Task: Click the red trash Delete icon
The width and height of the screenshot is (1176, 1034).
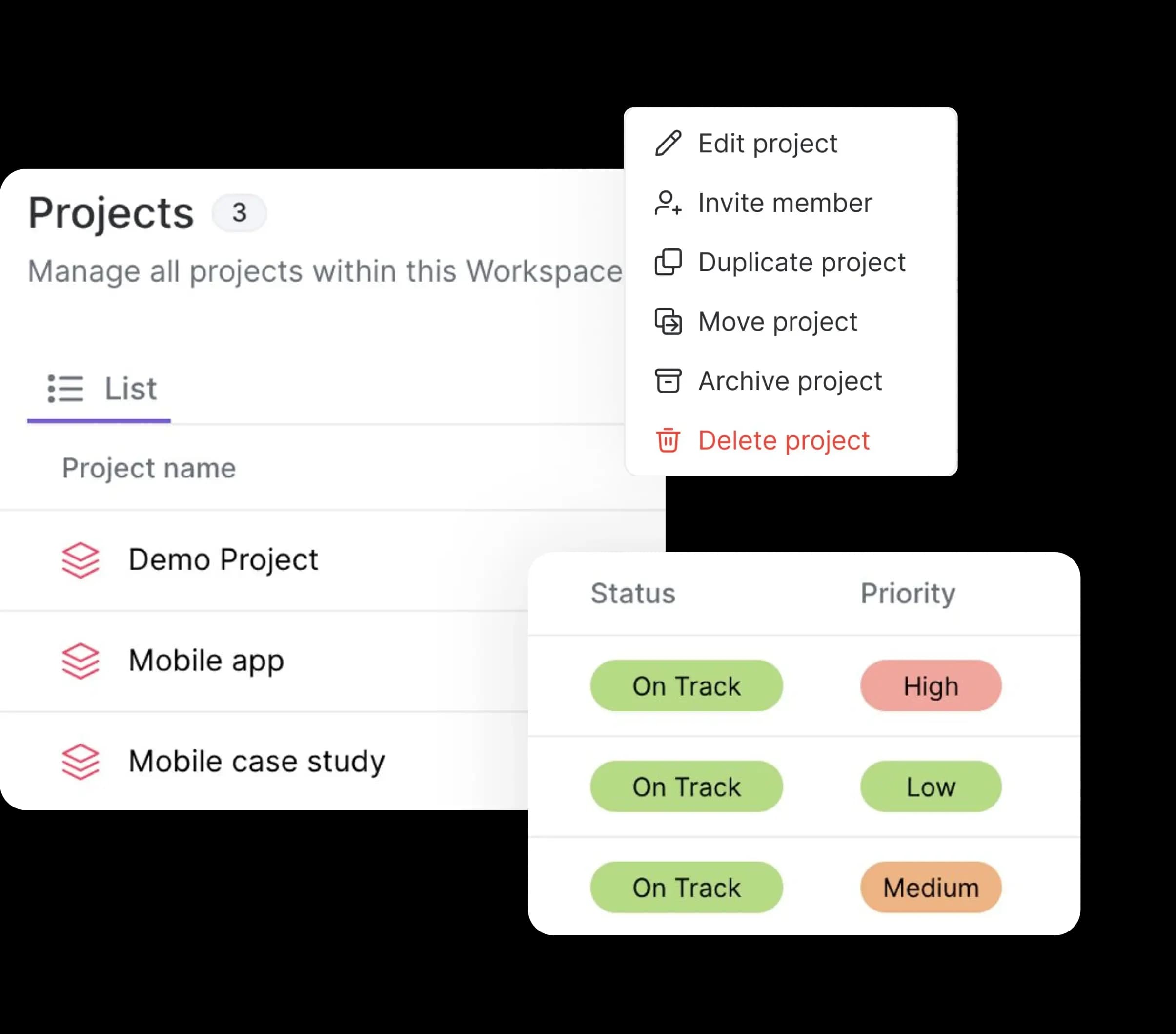Action: point(668,441)
